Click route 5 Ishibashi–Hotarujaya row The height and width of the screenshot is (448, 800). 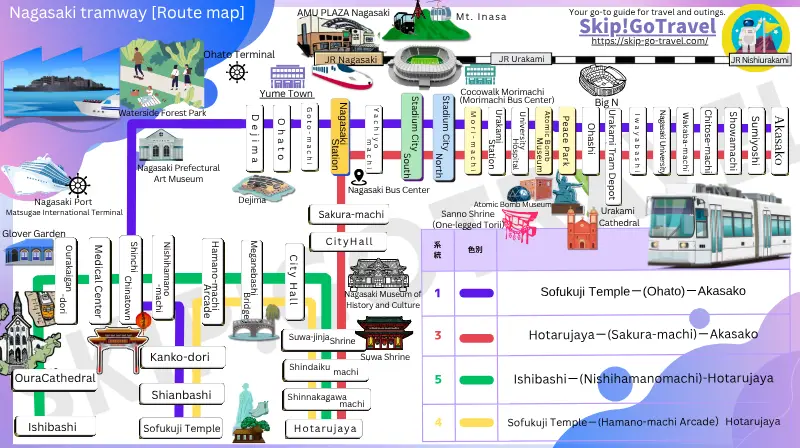[x=606, y=379]
